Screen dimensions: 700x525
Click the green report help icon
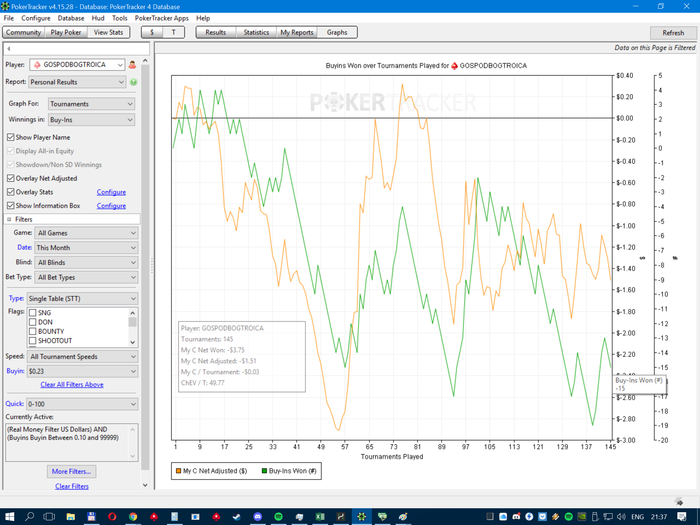133,82
